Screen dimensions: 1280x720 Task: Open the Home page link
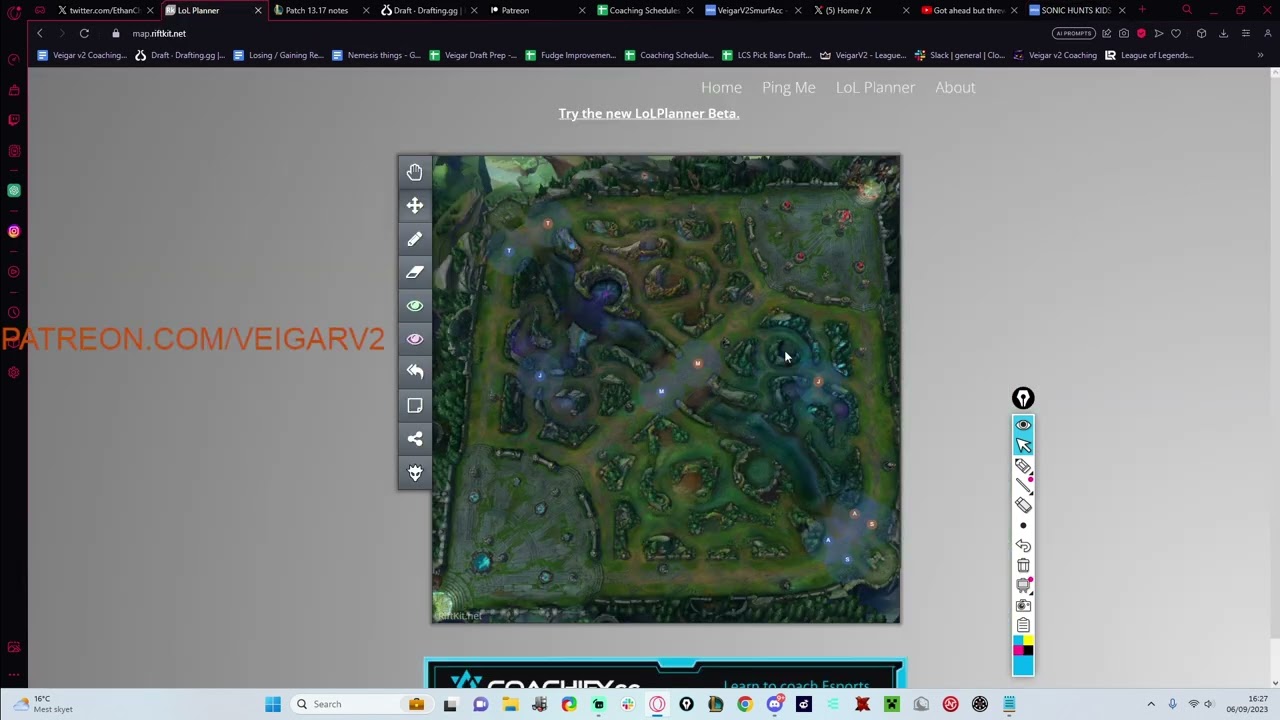721,87
